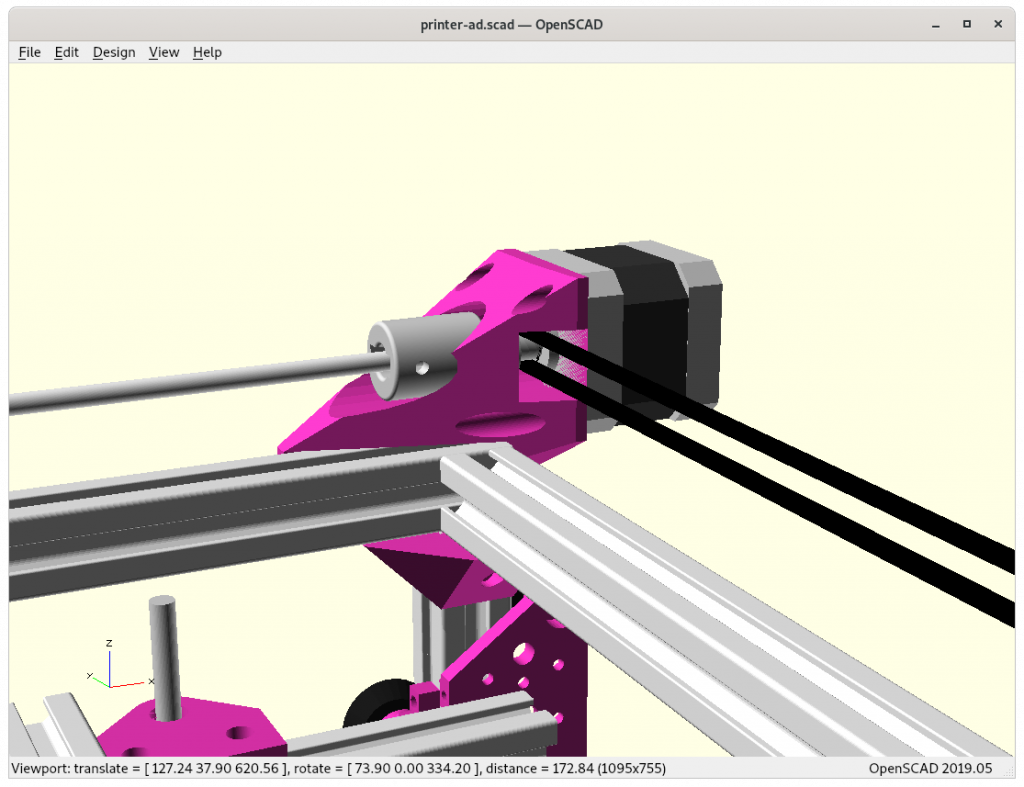
Task: Open the View menu
Action: [163, 52]
